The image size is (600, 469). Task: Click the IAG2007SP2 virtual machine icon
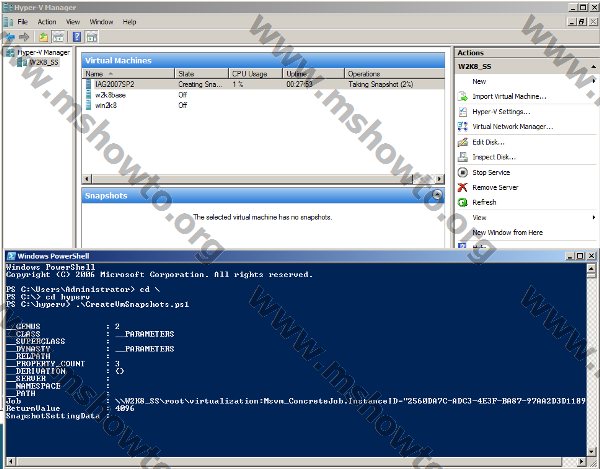(x=88, y=84)
